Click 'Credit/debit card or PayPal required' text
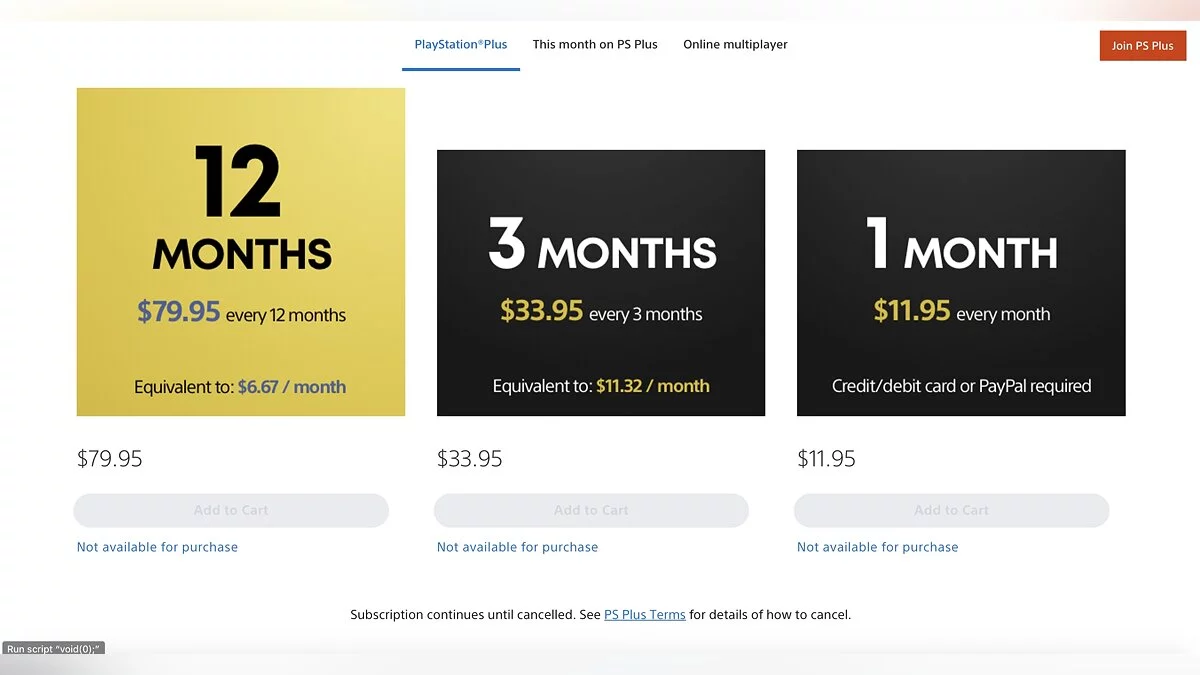1200x675 pixels. coord(961,386)
